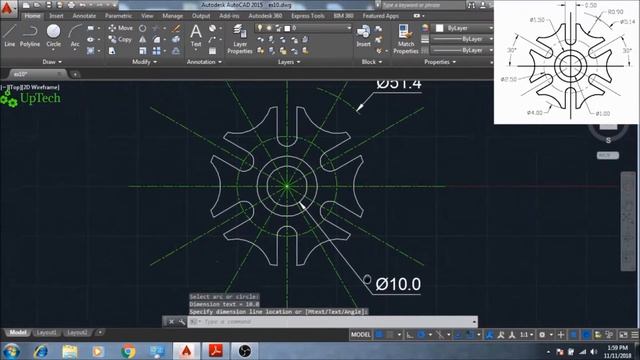Viewport: 640px width, 360px height.
Task: Expand the Annotation panel
Action: pyautogui.click(x=204, y=62)
